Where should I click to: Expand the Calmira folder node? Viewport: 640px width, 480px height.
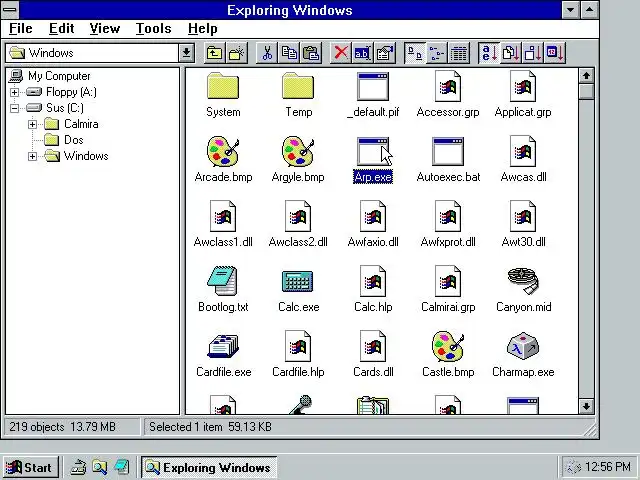coord(32,124)
